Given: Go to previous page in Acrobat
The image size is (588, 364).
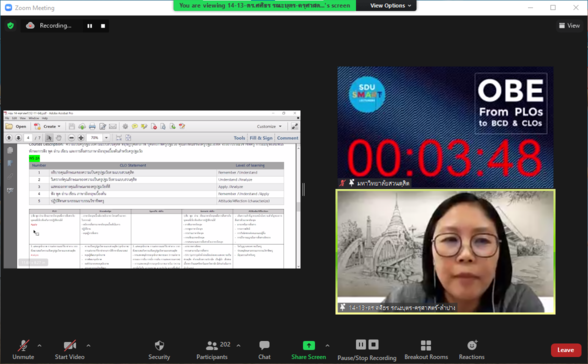Looking at the screenshot, I should [9, 138].
